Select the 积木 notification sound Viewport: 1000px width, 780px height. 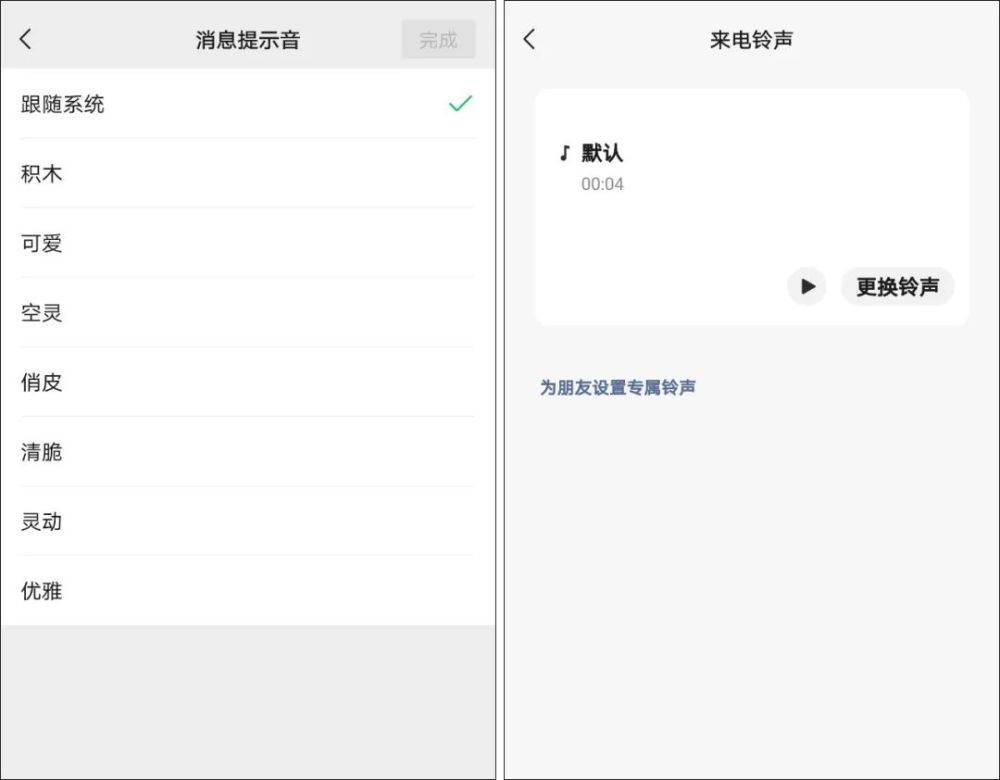[x=247, y=173]
